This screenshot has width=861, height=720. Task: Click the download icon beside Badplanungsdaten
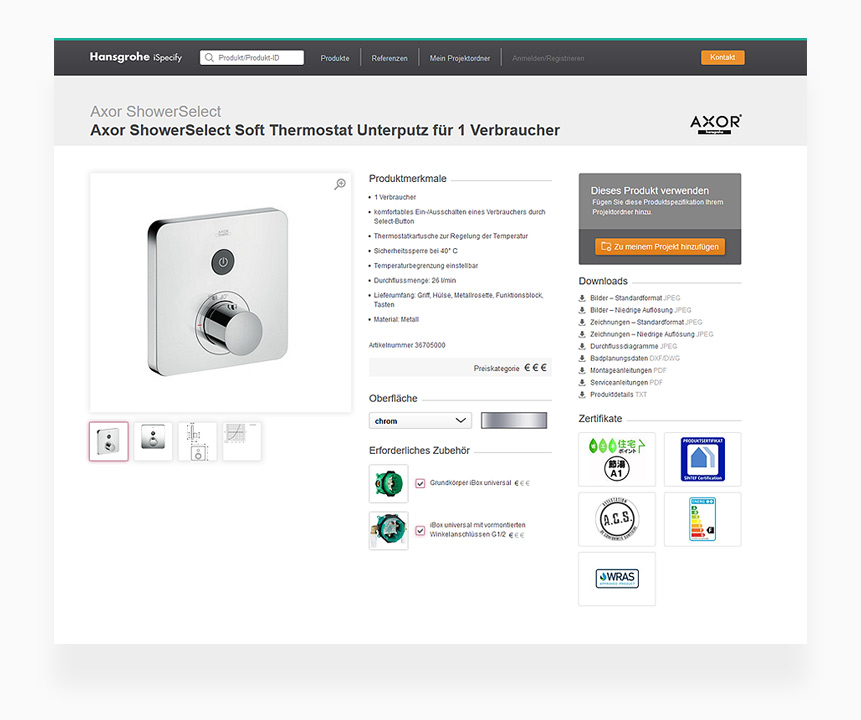[x=582, y=359]
